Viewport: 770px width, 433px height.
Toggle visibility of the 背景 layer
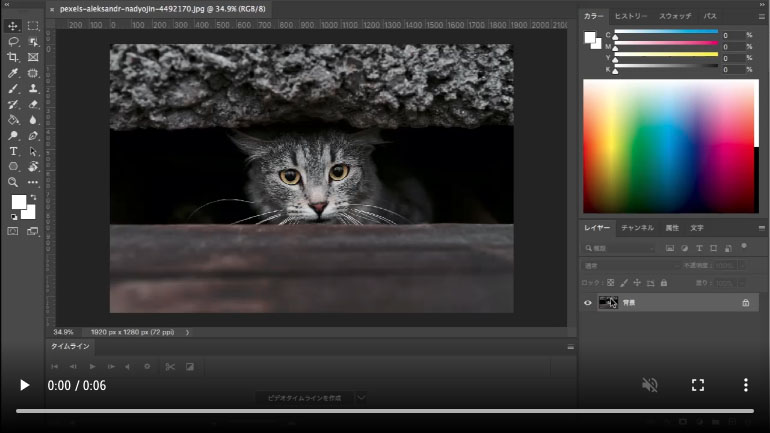coord(588,302)
